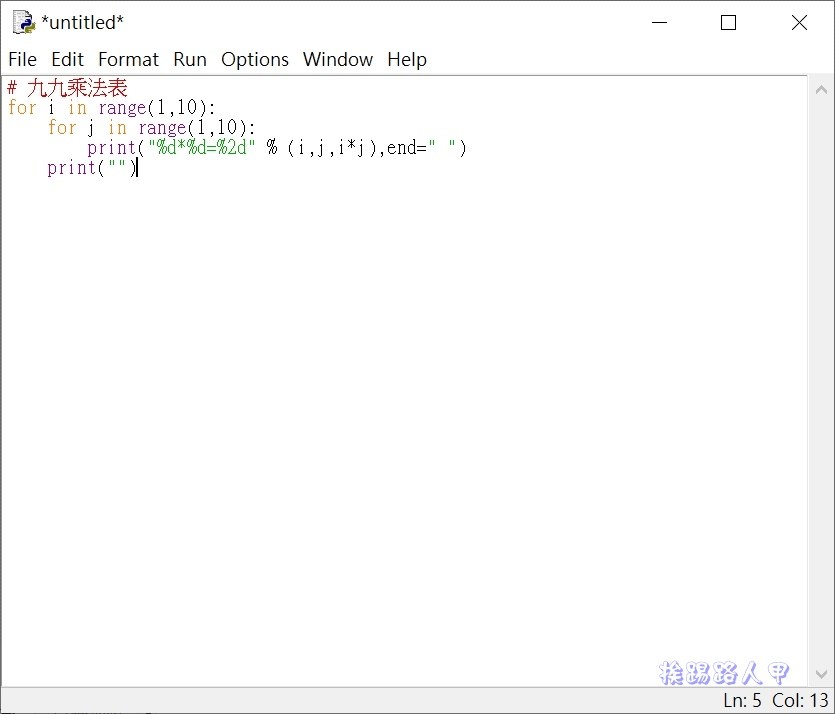Open the Help menu

click(407, 59)
